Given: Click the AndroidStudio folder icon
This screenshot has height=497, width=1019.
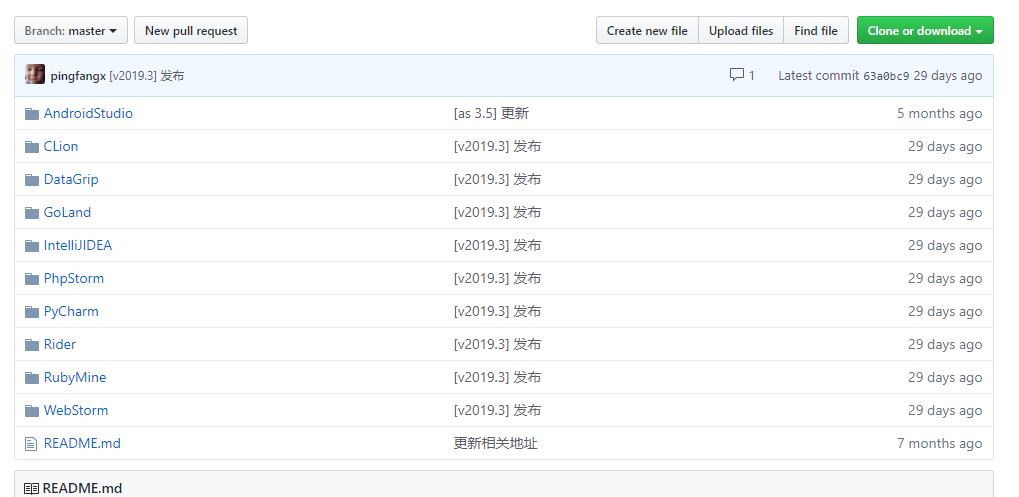Looking at the screenshot, I should pyautogui.click(x=32, y=114).
